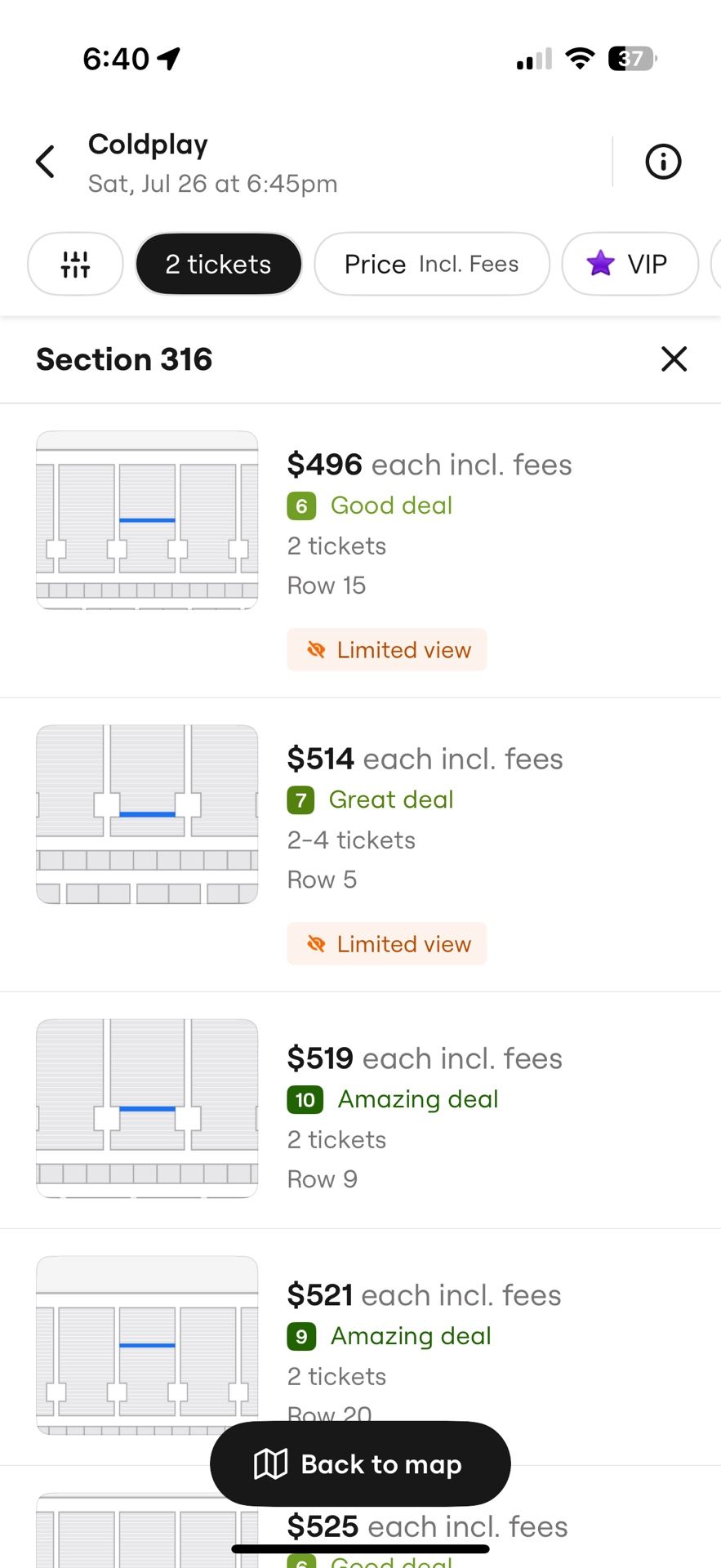721x1568 pixels.
Task: Tap the green 6 deal score badge
Action: tap(301, 506)
